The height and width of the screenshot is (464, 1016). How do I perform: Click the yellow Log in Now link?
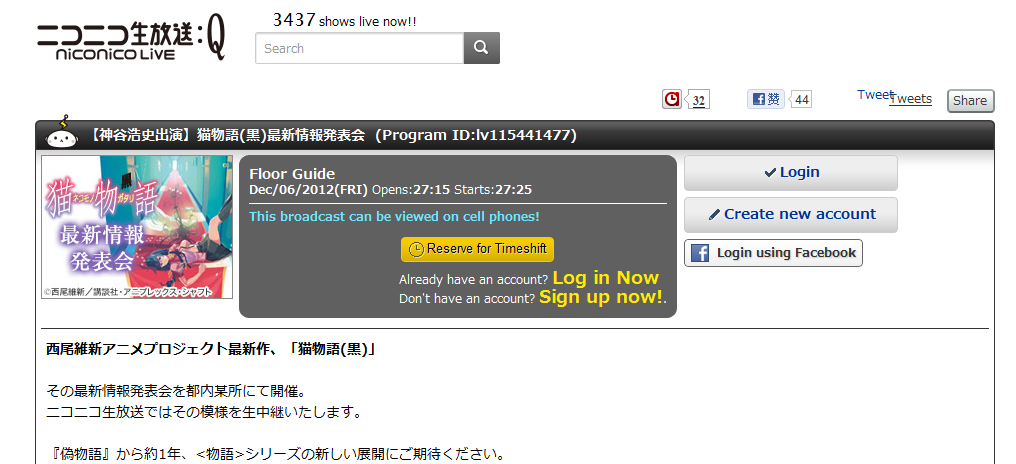(x=605, y=278)
